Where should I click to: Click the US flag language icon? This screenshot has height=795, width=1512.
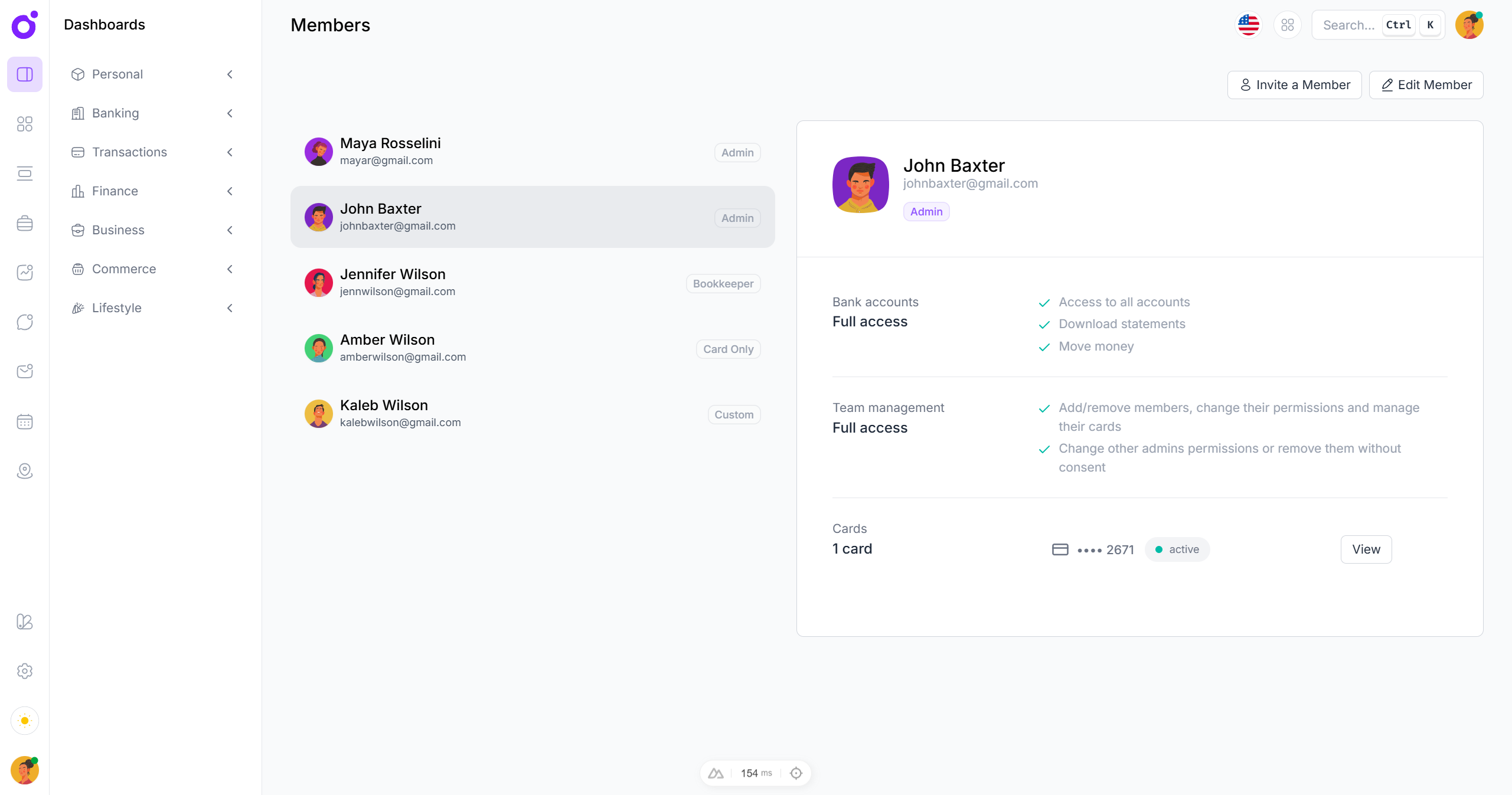pos(1248,25)
